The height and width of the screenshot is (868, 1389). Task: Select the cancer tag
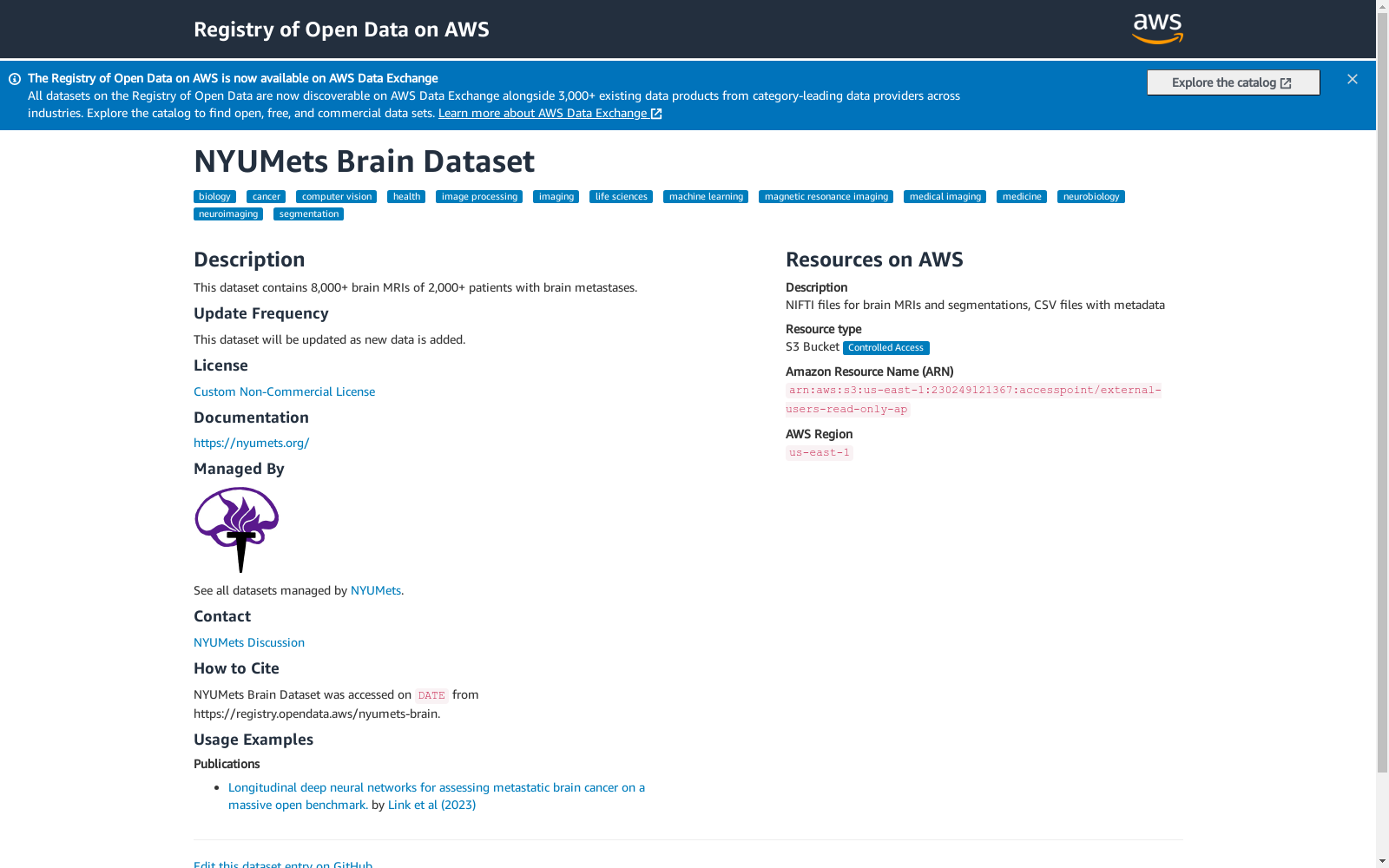tap(266, 197)
